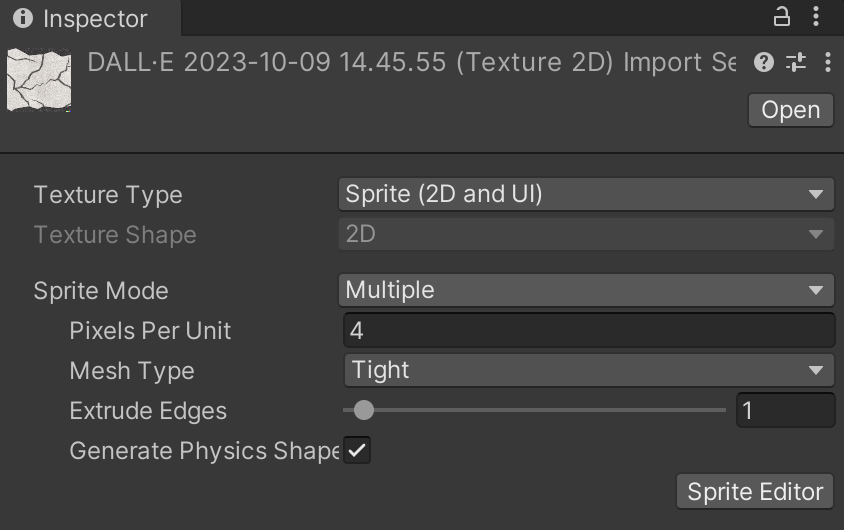Screen dimensions: 844x530
Task: Click the cracked texture thumbnail preview
Action: 39,81
